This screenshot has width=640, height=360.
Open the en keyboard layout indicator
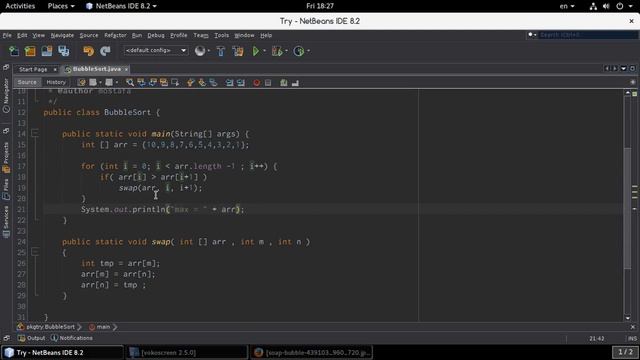coord(567,6)
